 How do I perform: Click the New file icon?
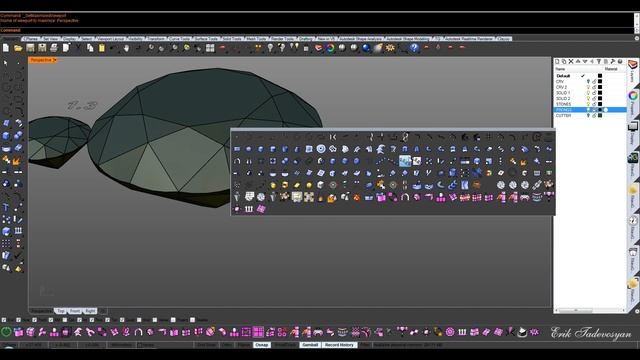pyautogui.click(x=6, y=48)
